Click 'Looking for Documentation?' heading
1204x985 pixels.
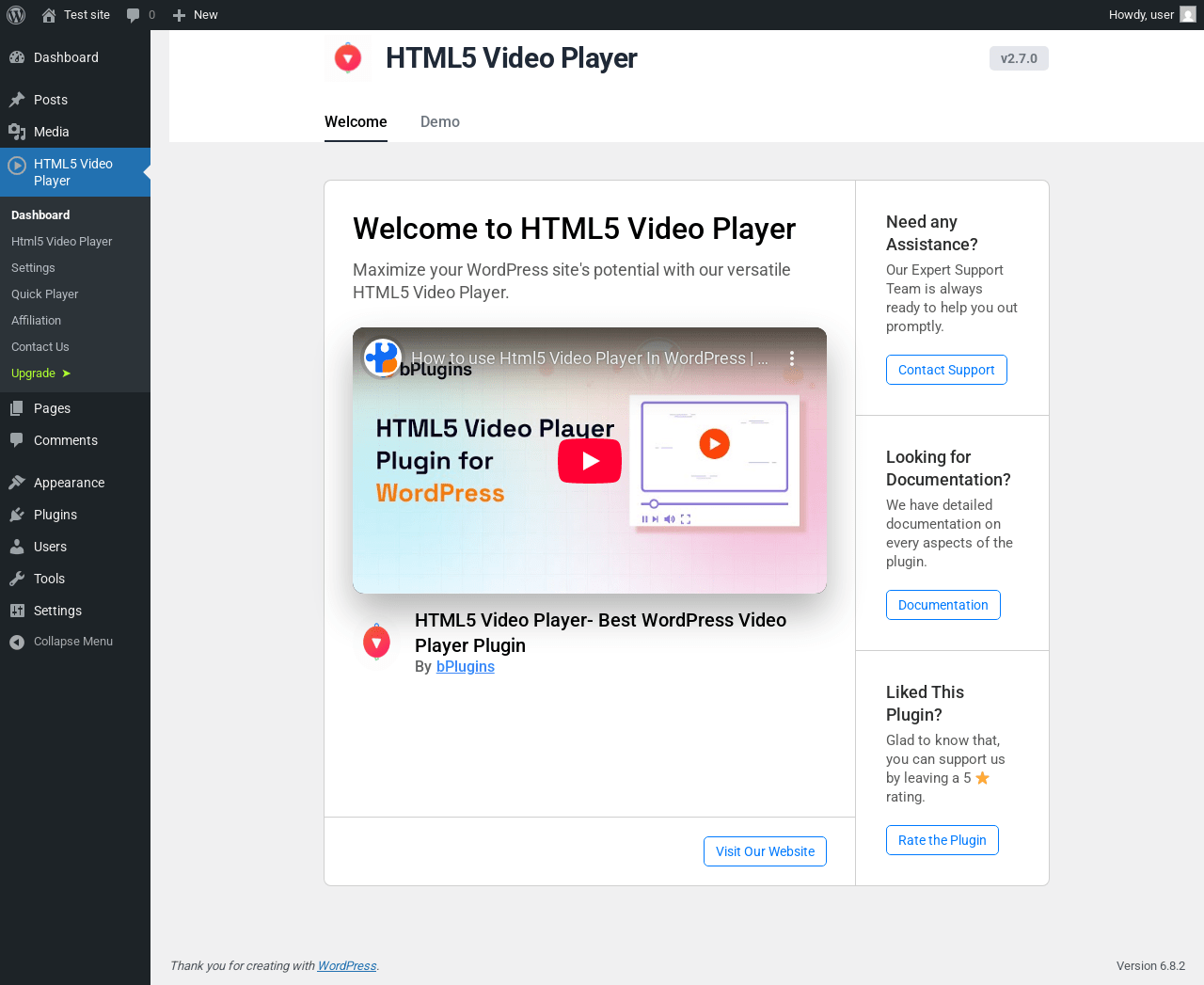948,469
